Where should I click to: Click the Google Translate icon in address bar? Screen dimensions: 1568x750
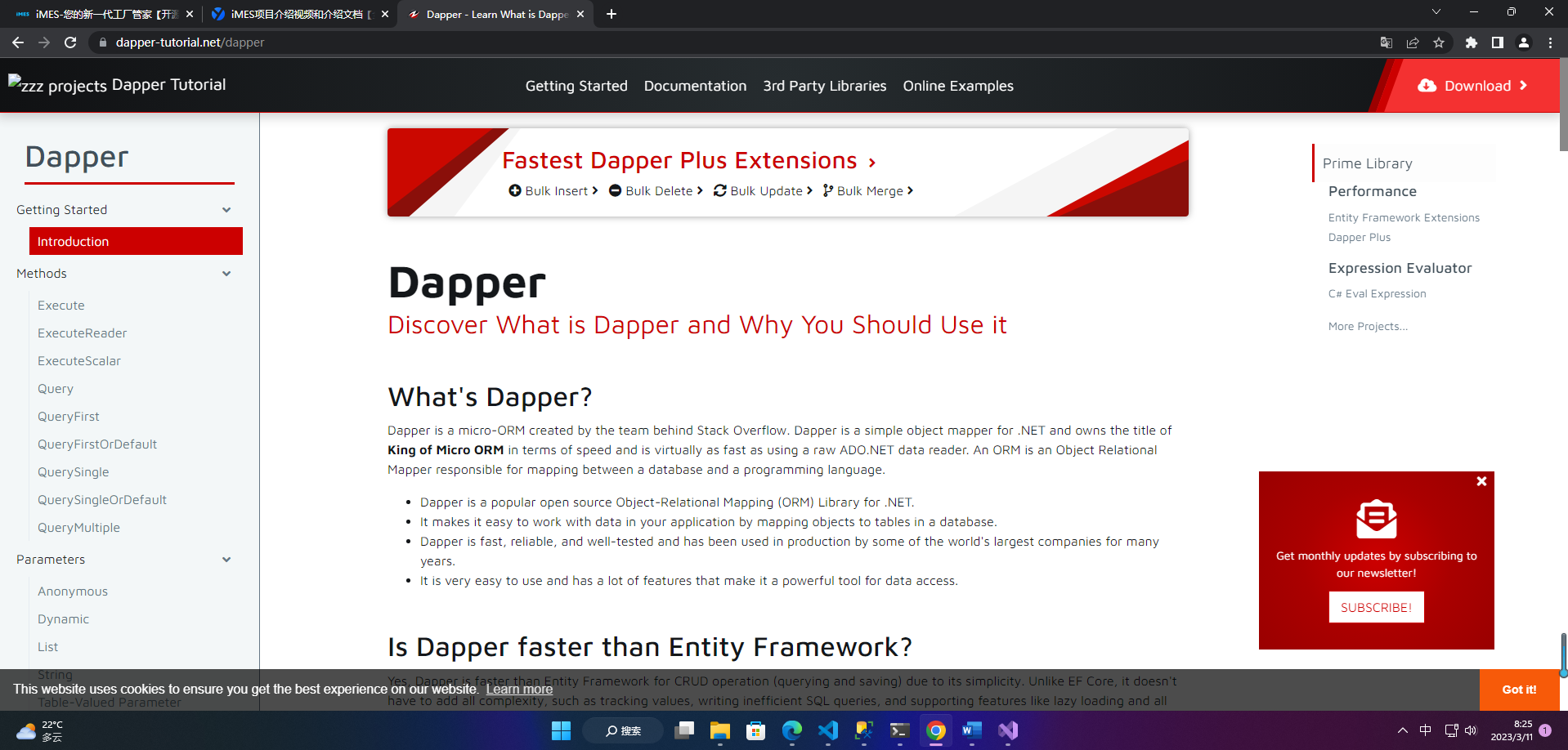(1387, 42)
